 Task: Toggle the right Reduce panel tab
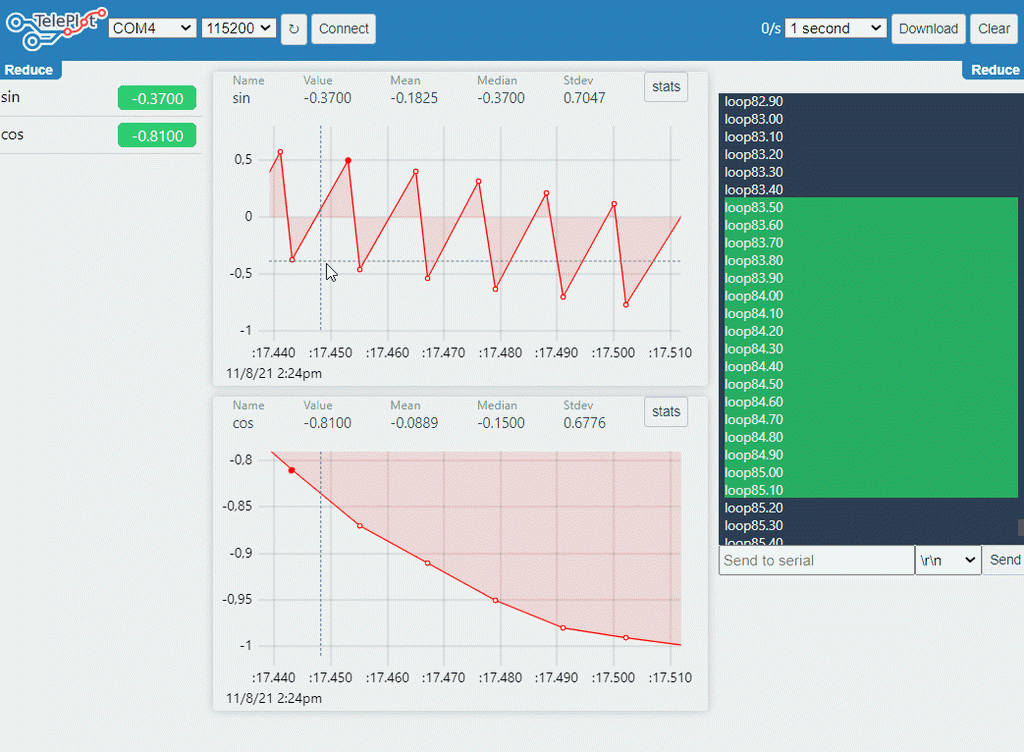pyautogui.click(x=994, y=70)
